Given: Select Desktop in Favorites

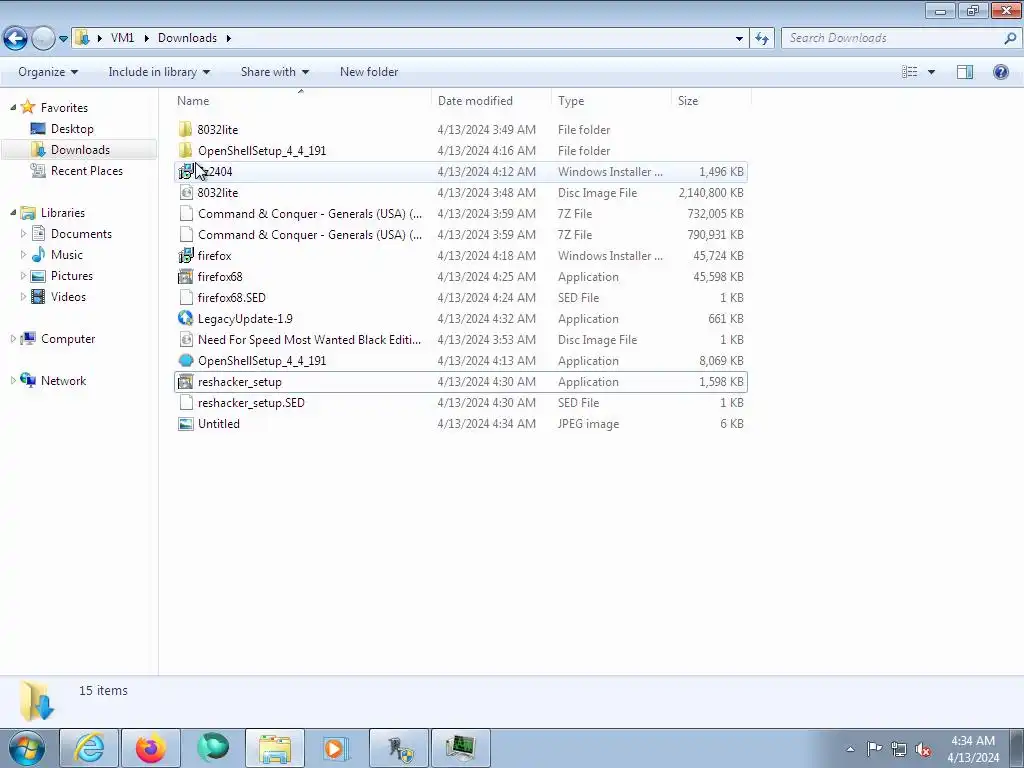Looking at the screenshot, I should (x=72, y=129).
